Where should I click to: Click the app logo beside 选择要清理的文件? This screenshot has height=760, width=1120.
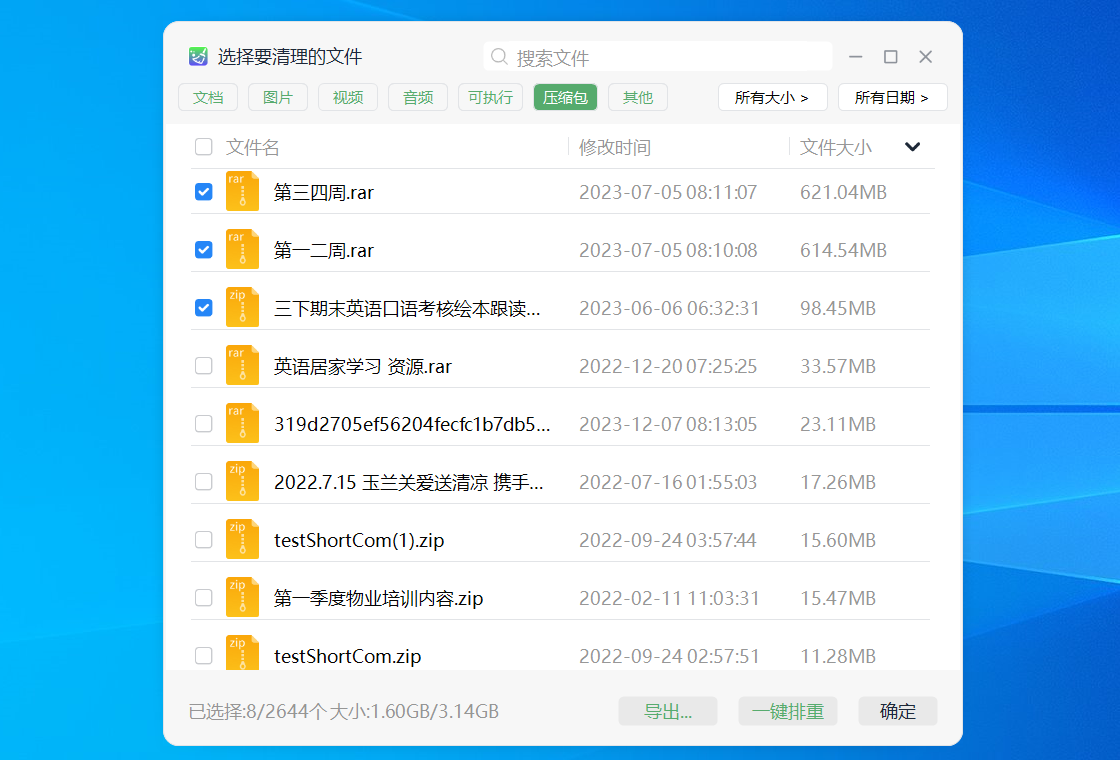pos(198,57)
